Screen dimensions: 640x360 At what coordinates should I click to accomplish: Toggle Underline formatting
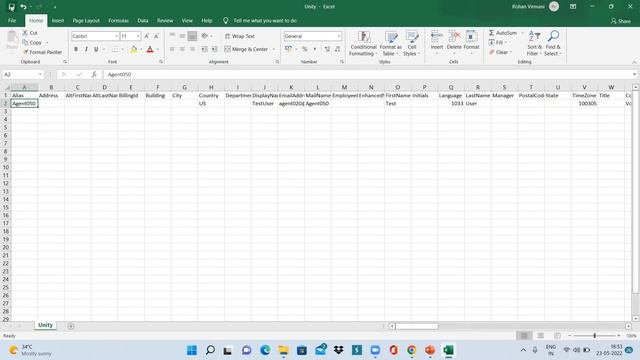tap(96, 49)
